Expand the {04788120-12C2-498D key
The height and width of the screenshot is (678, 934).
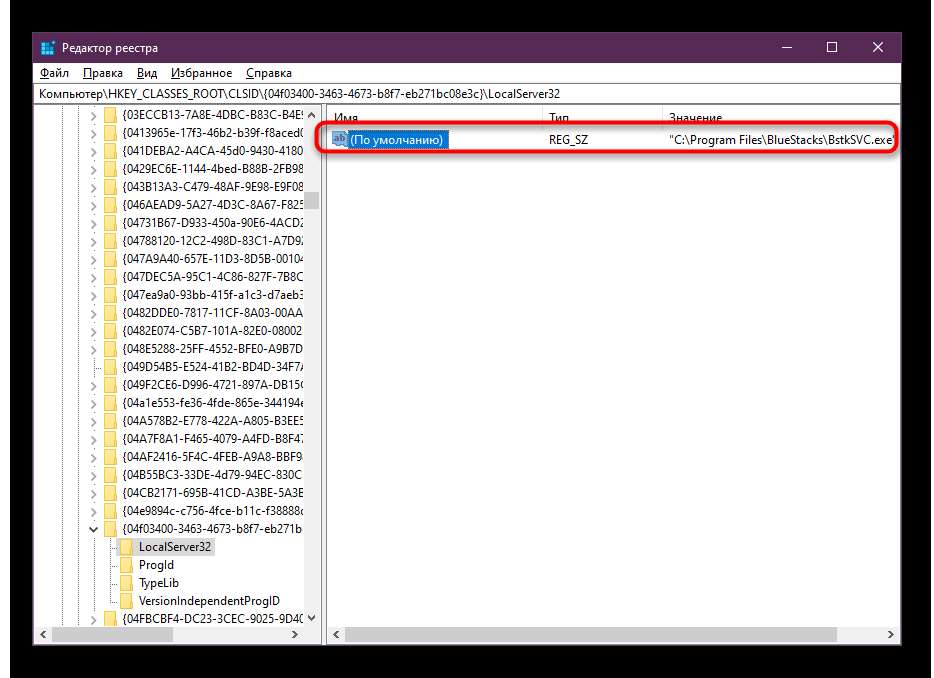point(94,241)
